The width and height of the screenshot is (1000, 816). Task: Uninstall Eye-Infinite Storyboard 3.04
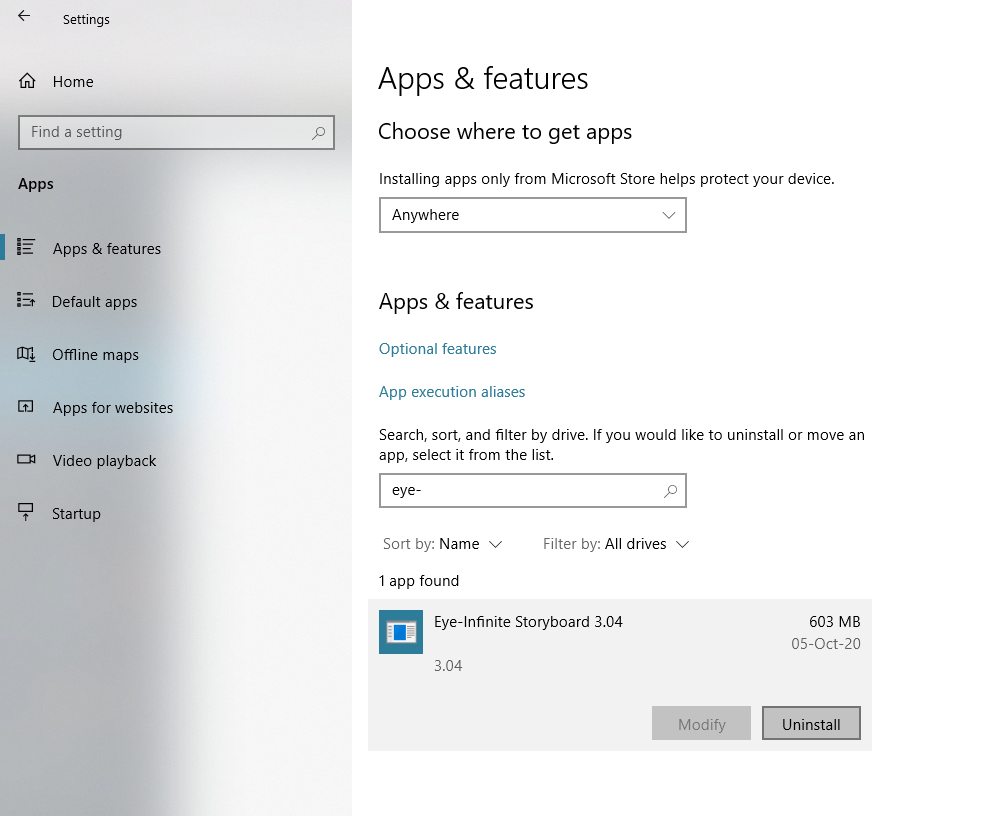811,723
